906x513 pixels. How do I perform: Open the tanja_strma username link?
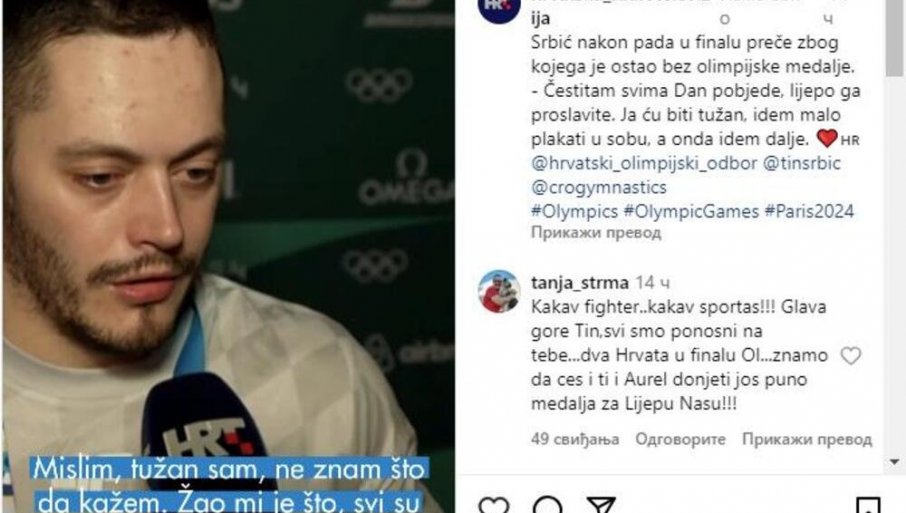[x=580, y=283]
